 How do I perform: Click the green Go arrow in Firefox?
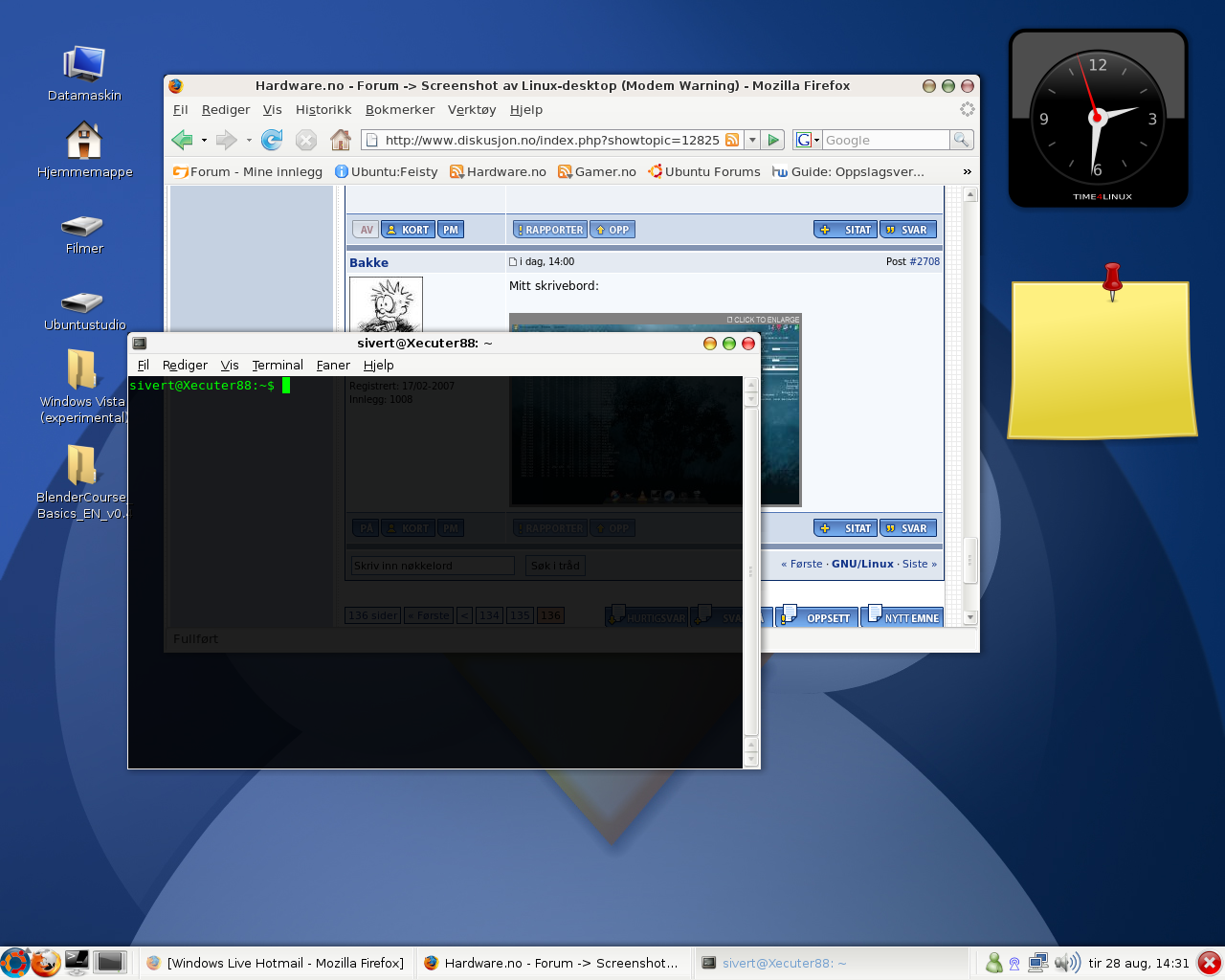(774, 140)
